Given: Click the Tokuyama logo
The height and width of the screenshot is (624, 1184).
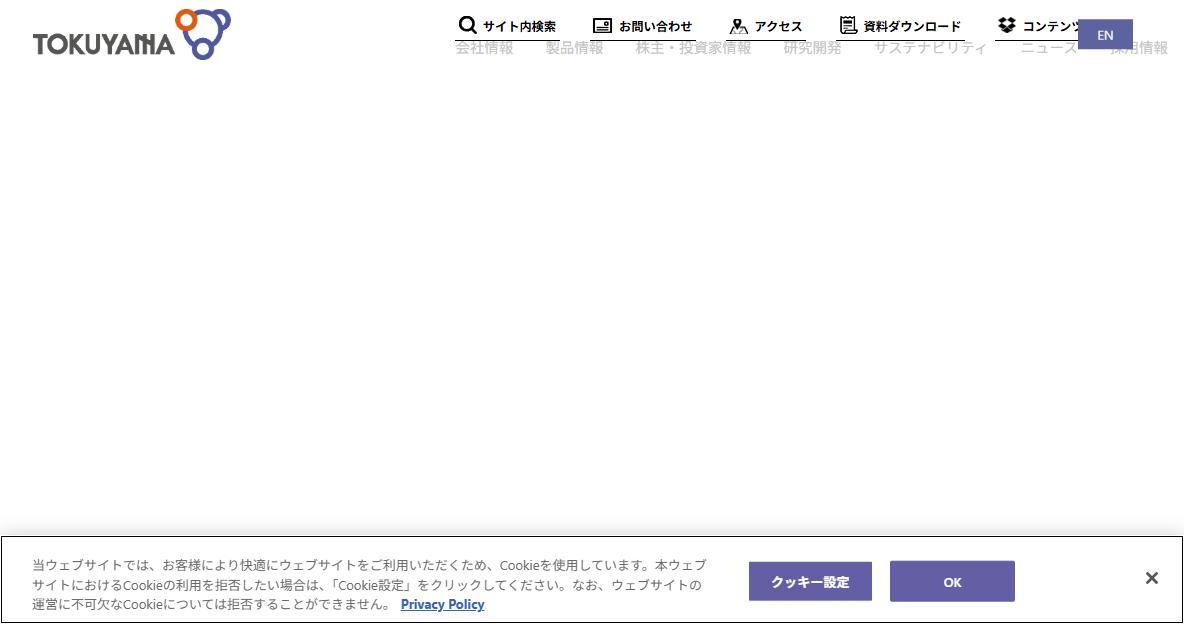Looking at the screenshot, I should 132,35.
